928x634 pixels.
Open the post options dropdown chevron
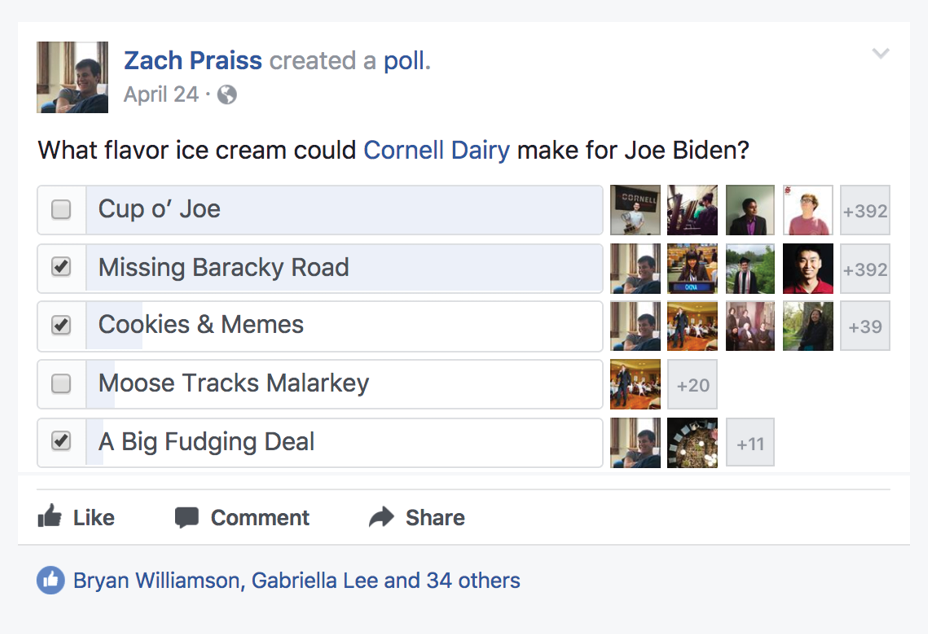tap(880, 54)
